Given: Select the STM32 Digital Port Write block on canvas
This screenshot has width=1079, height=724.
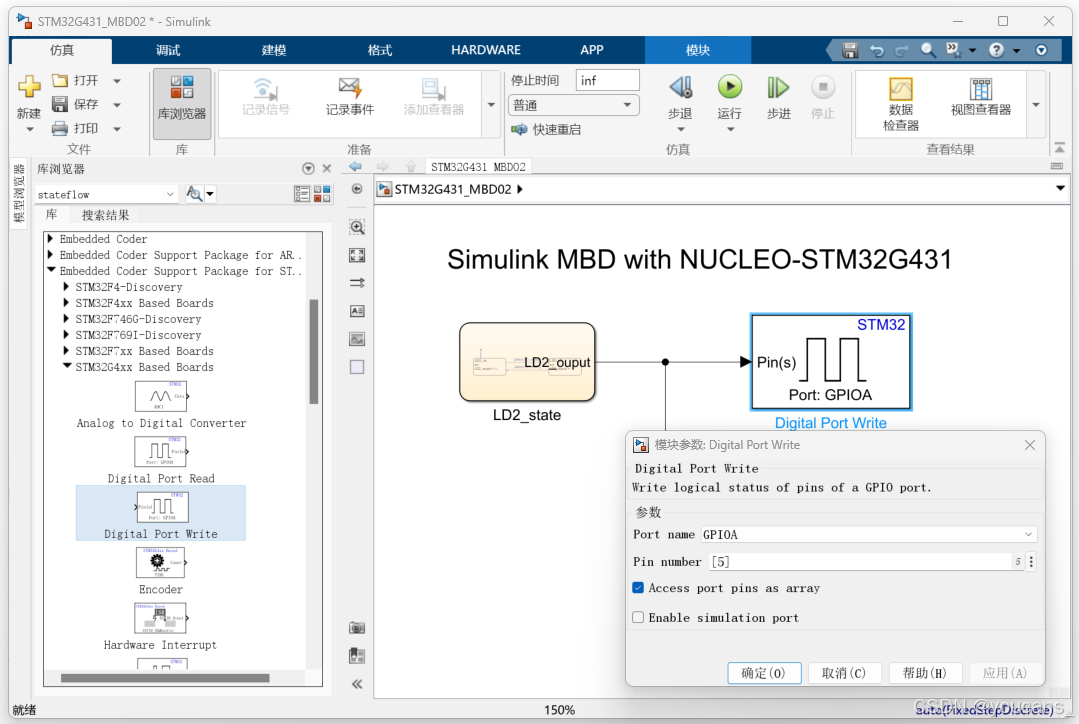Looking at the screenshot, I should click(x=831, y=362).
